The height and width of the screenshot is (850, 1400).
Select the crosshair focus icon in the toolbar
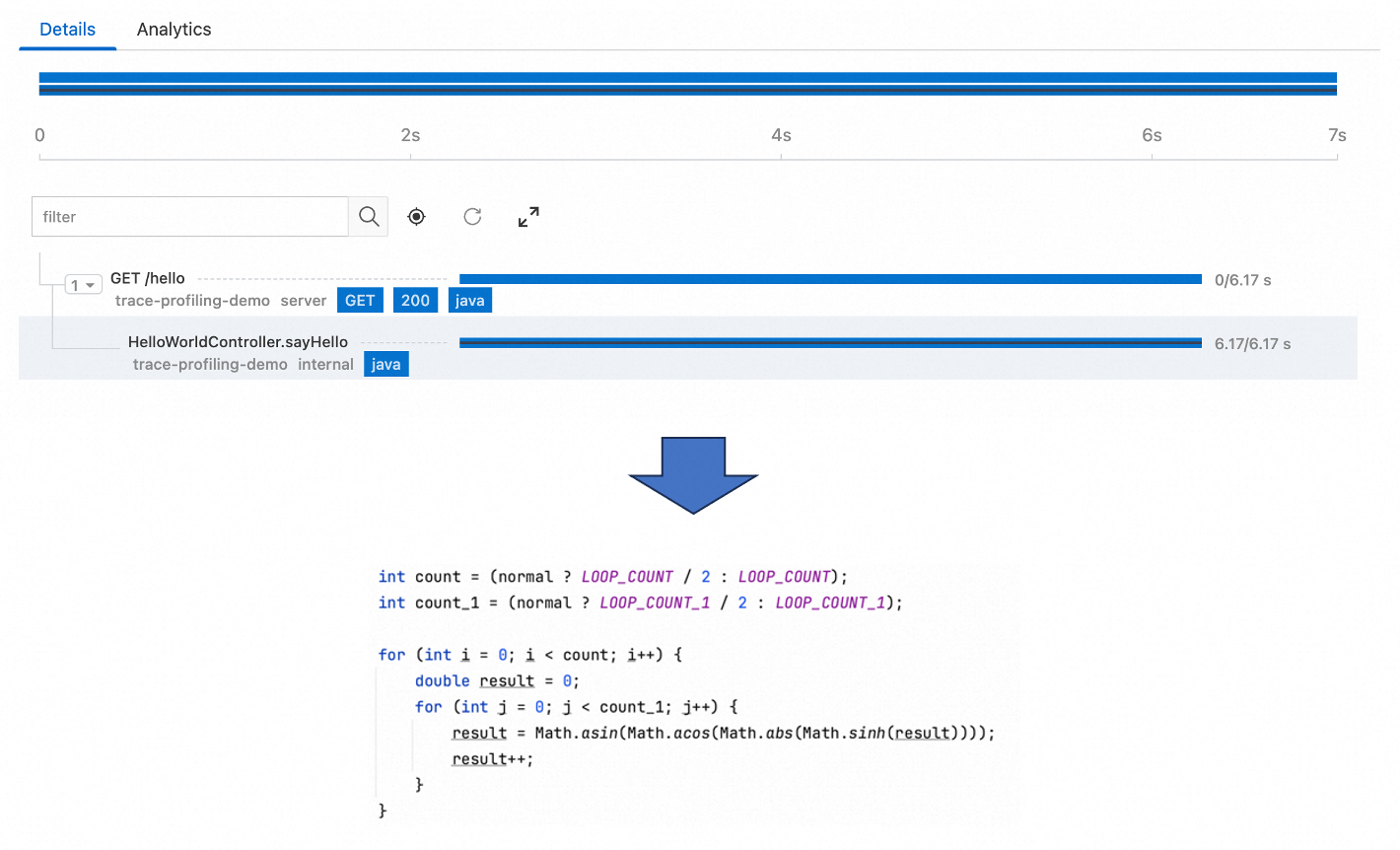pyautogui.click(x=416, y=216)
